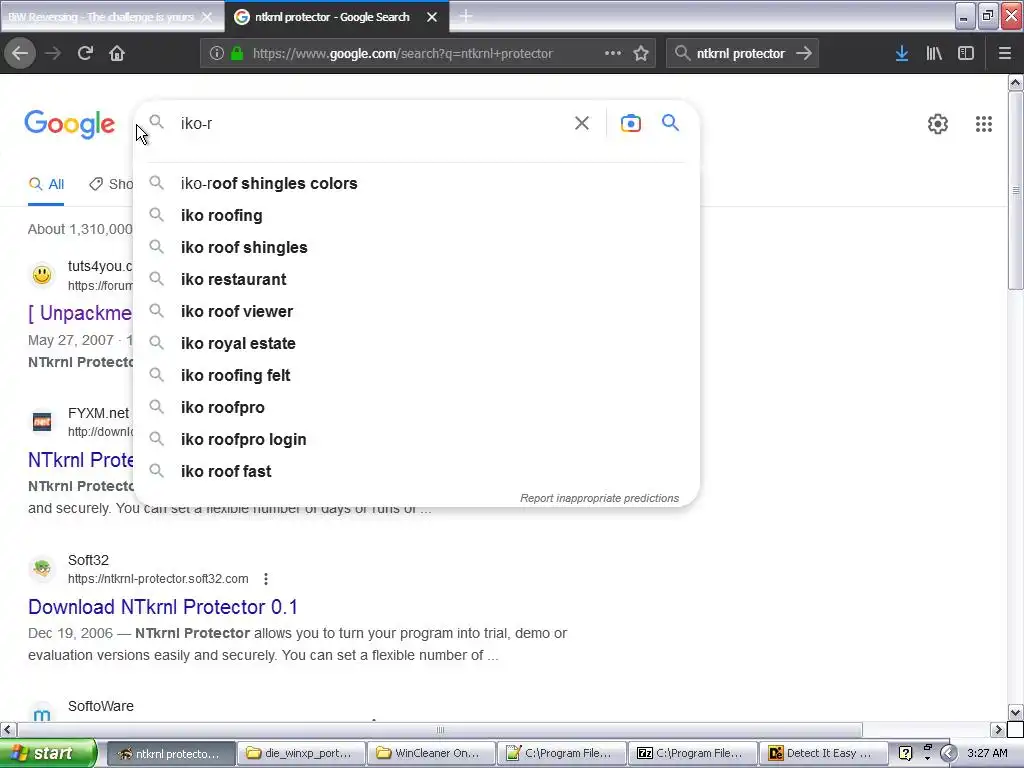Image resolution: width=1024 pixels, height=768 pixels.
Task: Choose suggestion iko roof viewer
Action: point(416,312)
